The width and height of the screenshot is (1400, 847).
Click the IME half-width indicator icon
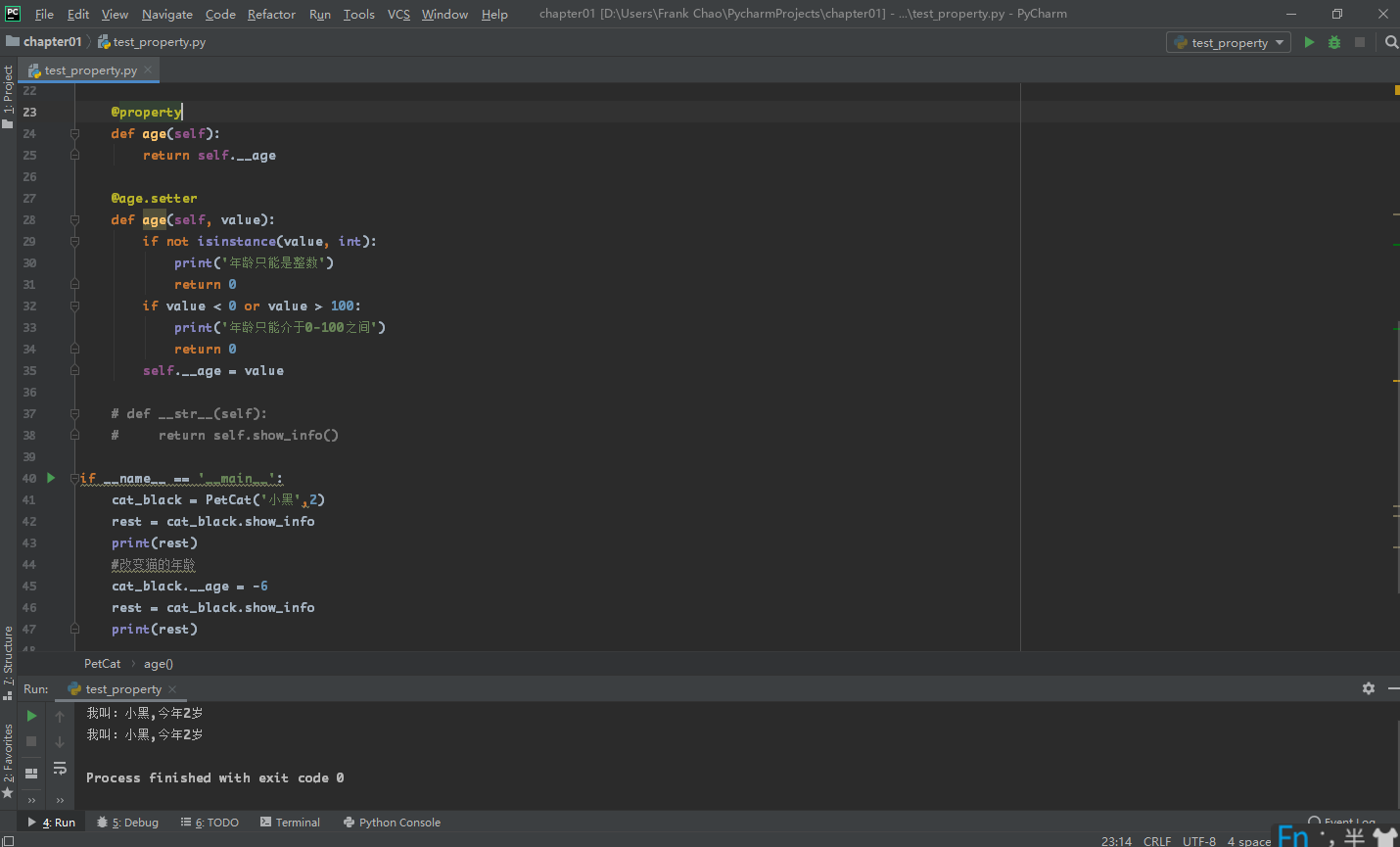(1355, 837)
